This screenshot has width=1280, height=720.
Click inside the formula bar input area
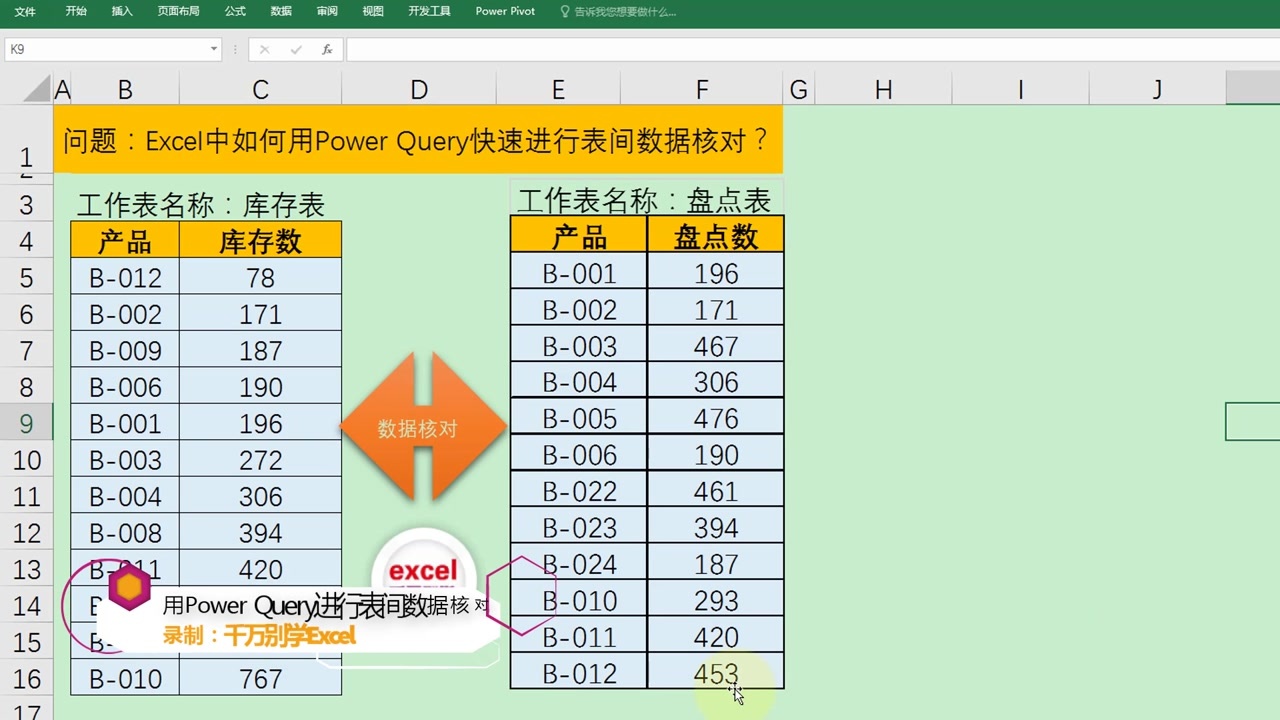click(x=812, y=49)
